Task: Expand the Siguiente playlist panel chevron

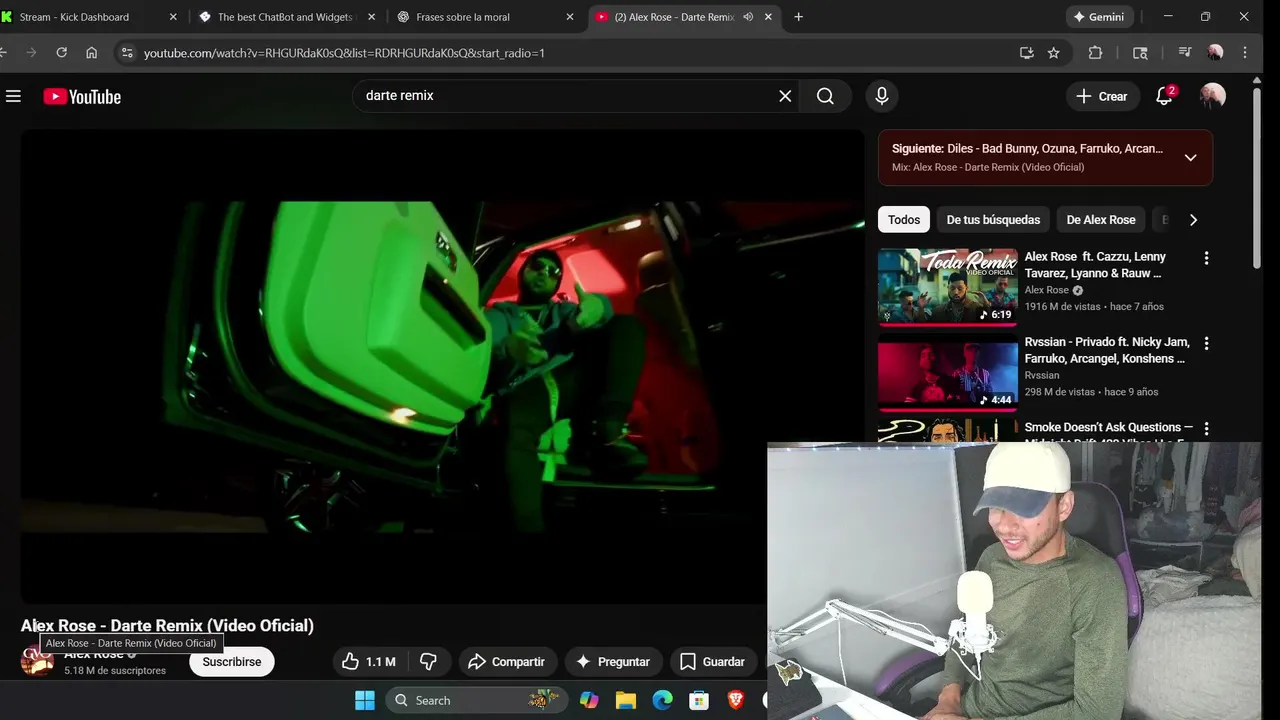Action: pyautogui.click(x=1190, y=157)
